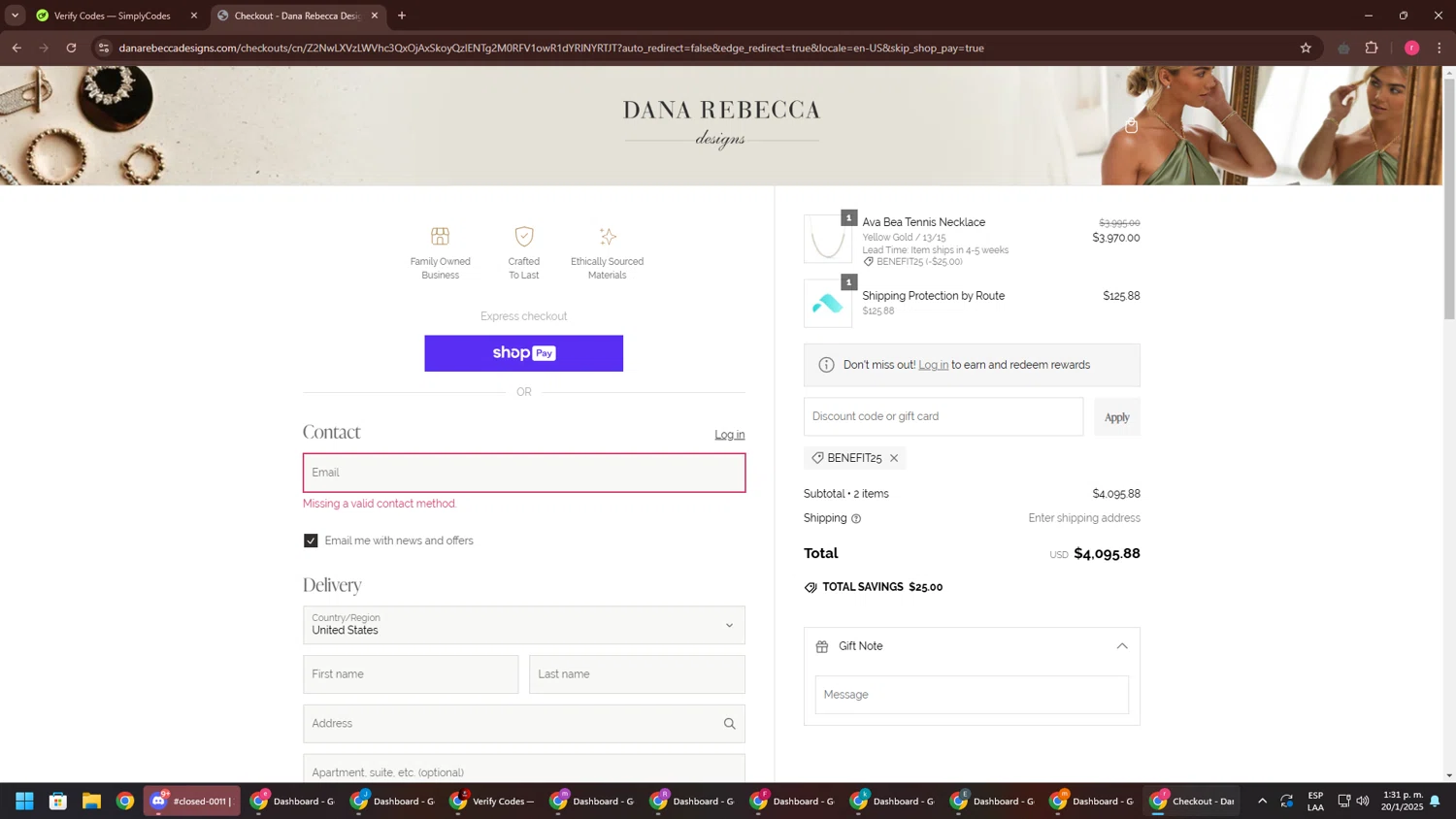1456x819 pixels.
Task: Click the Ethically Sourced Materials sparkle icon
Action: [608, 236]
